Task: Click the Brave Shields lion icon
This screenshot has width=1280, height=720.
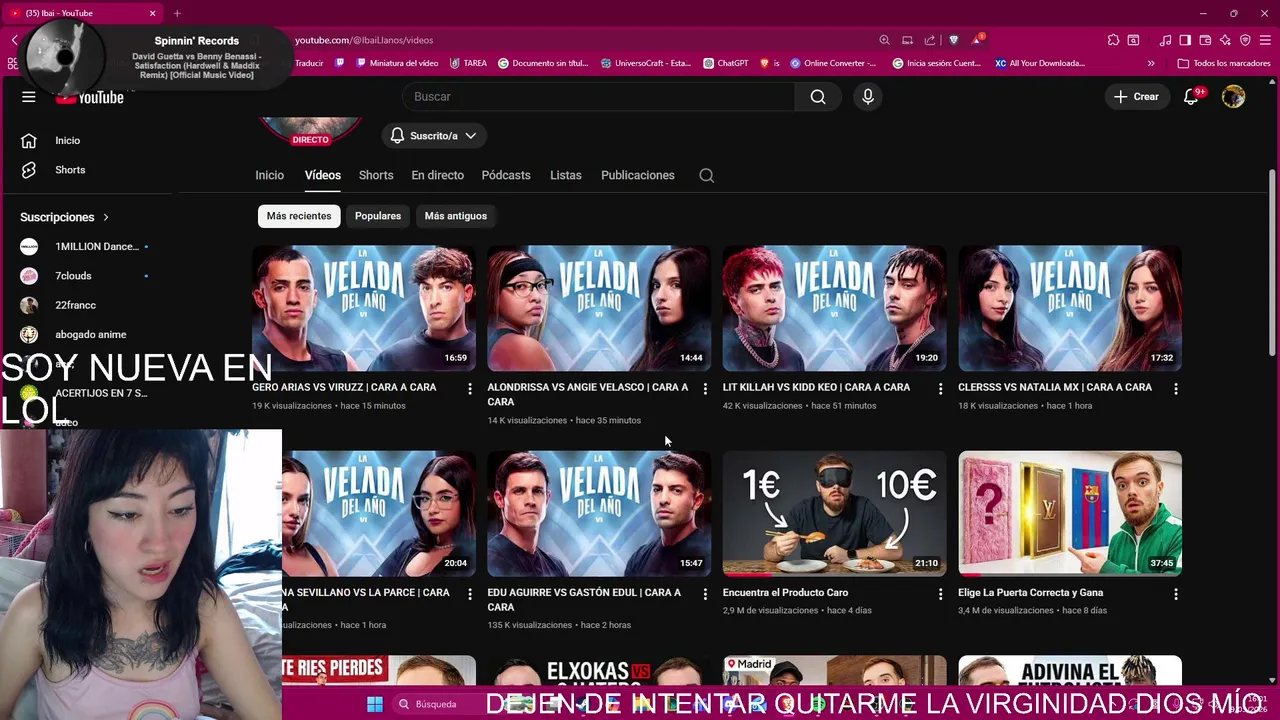Action: pyautogui.click(x=953, y=40)
